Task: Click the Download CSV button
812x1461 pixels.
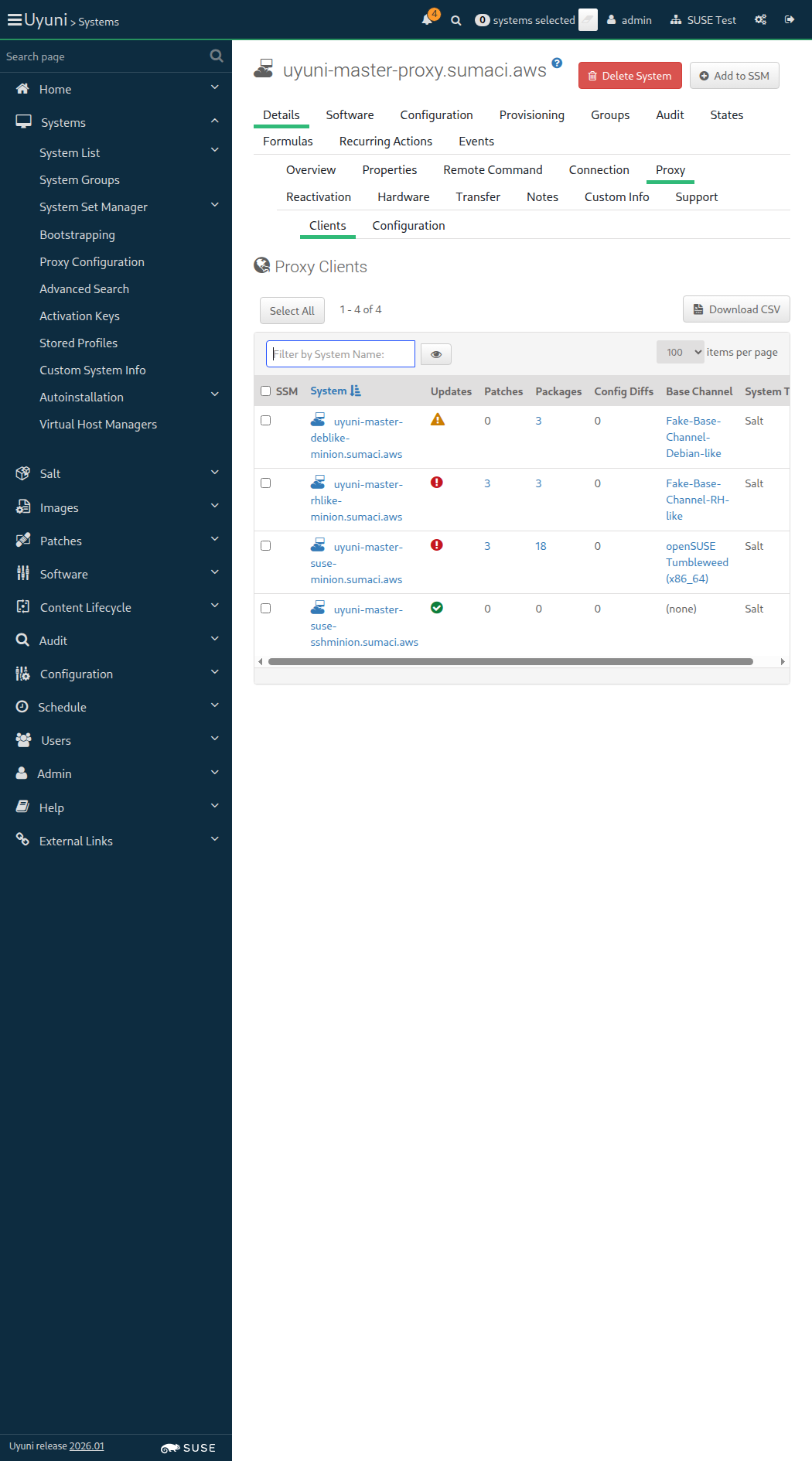Action: (x=735, y=309)
